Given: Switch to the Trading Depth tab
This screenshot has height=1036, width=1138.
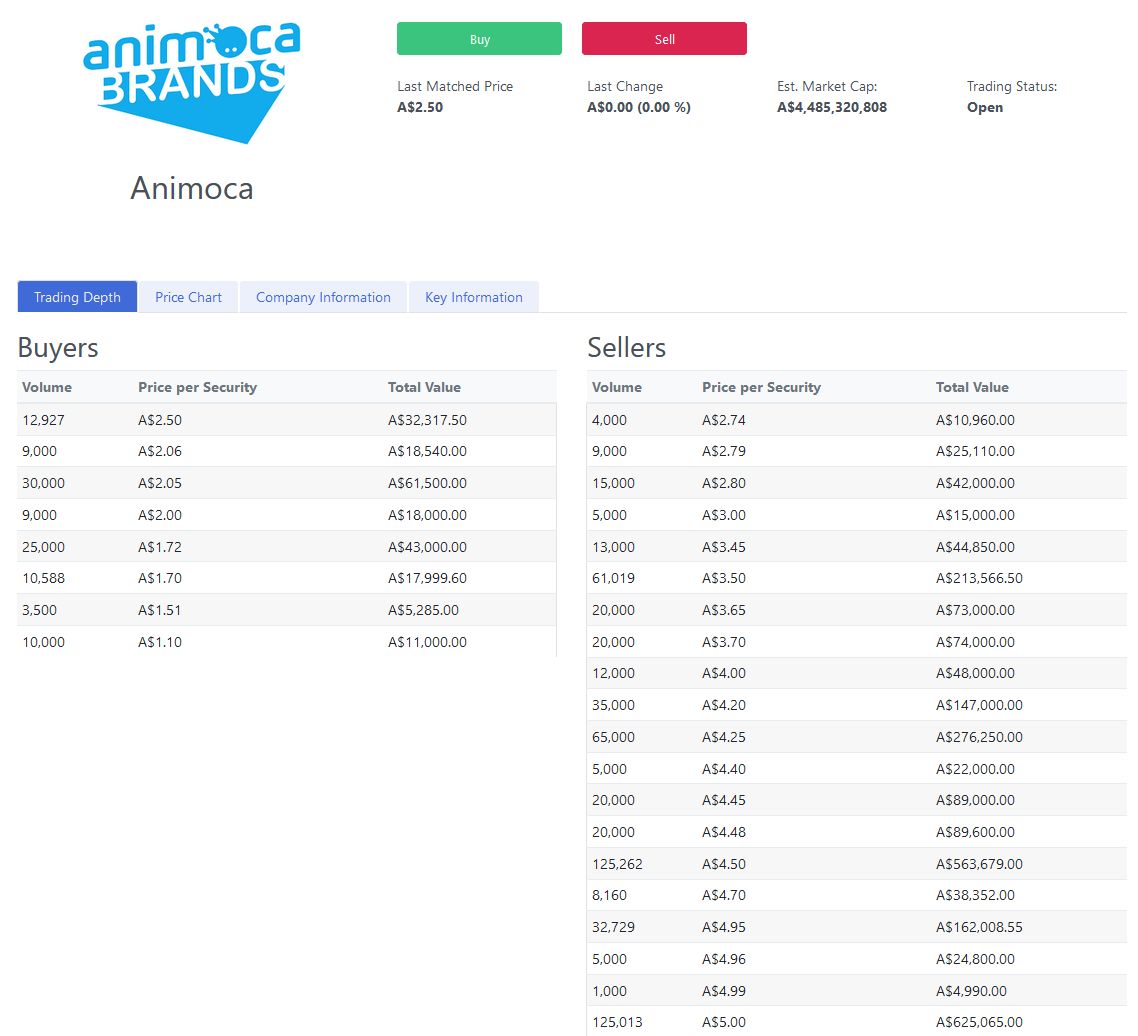Looking at the screenshot, I should click(77, 297).
